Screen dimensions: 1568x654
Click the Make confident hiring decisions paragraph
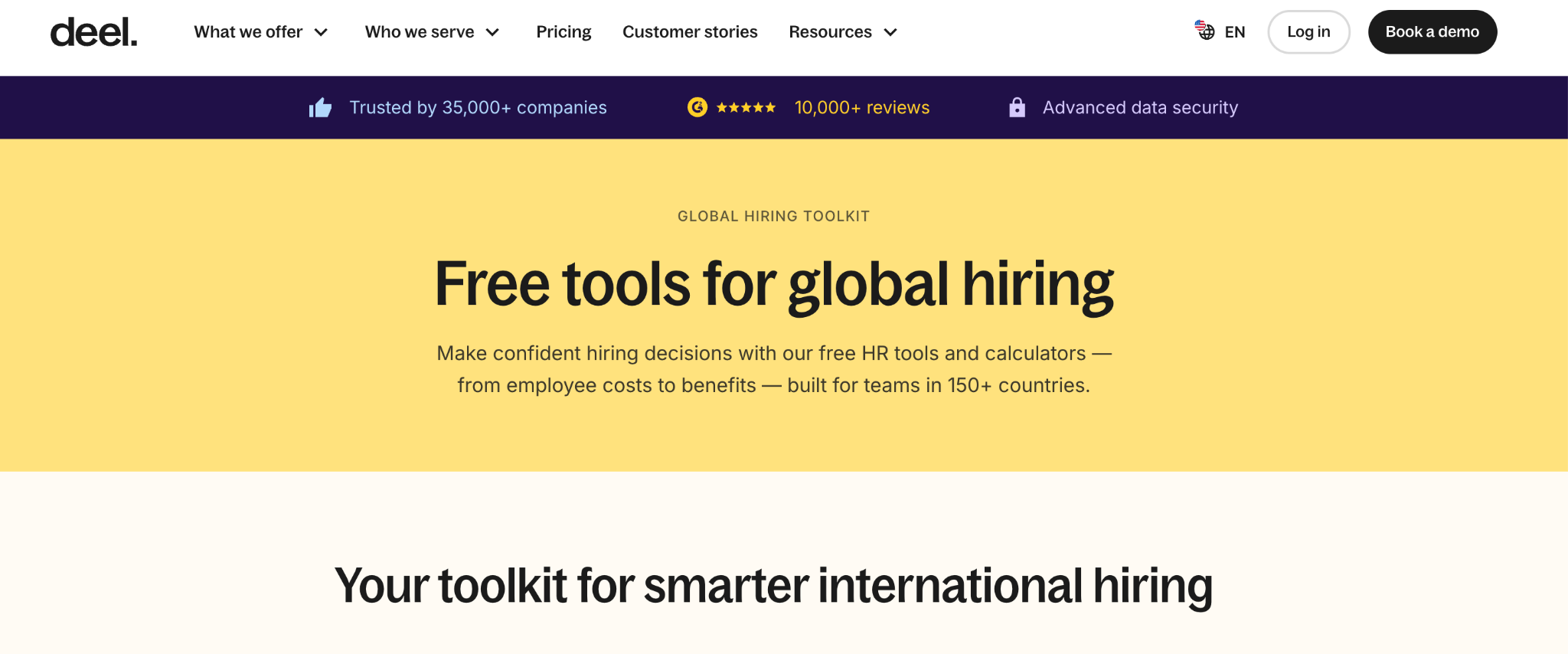774,369
